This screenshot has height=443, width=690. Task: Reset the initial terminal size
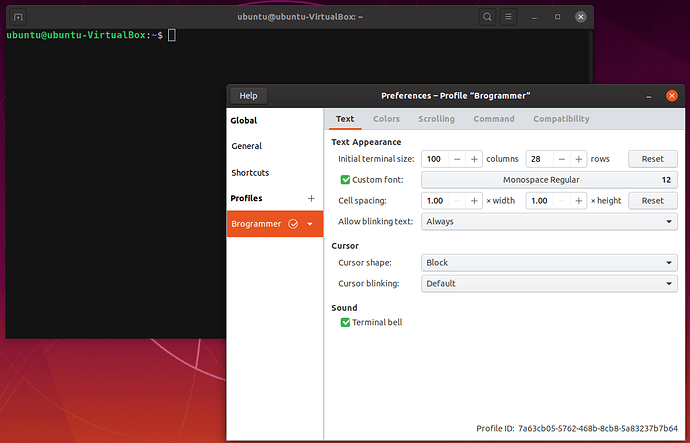tap(653, 159)
